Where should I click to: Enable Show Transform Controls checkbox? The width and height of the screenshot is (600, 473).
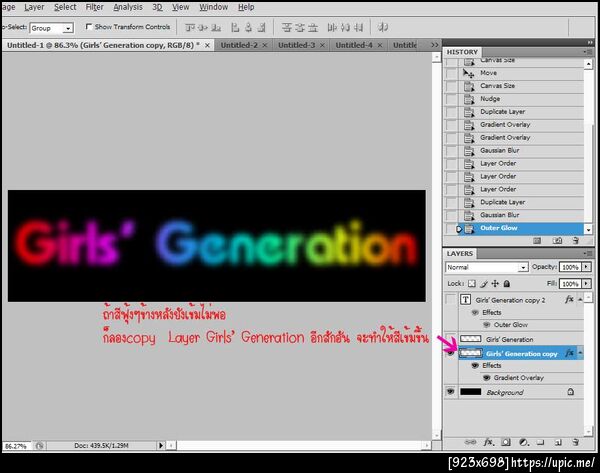[x=89, y=27]
